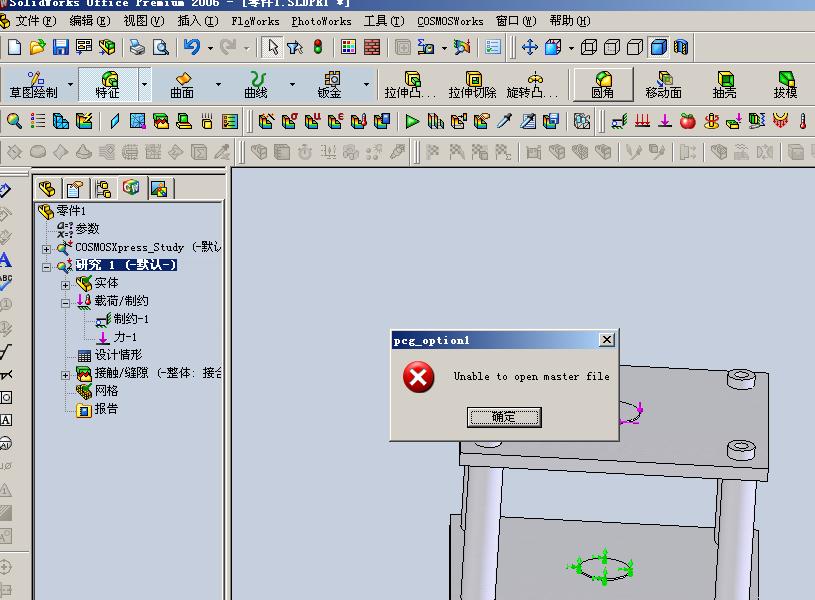Open the Undo history dropdown arrow
Viewport: 815px width, 600px height.
click(x=210, y=48)
